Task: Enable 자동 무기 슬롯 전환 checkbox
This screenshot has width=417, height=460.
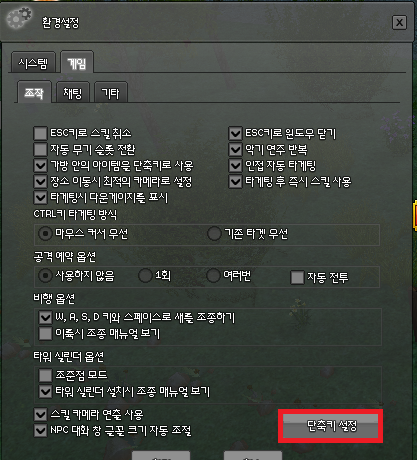Action: tap(40, 149)
